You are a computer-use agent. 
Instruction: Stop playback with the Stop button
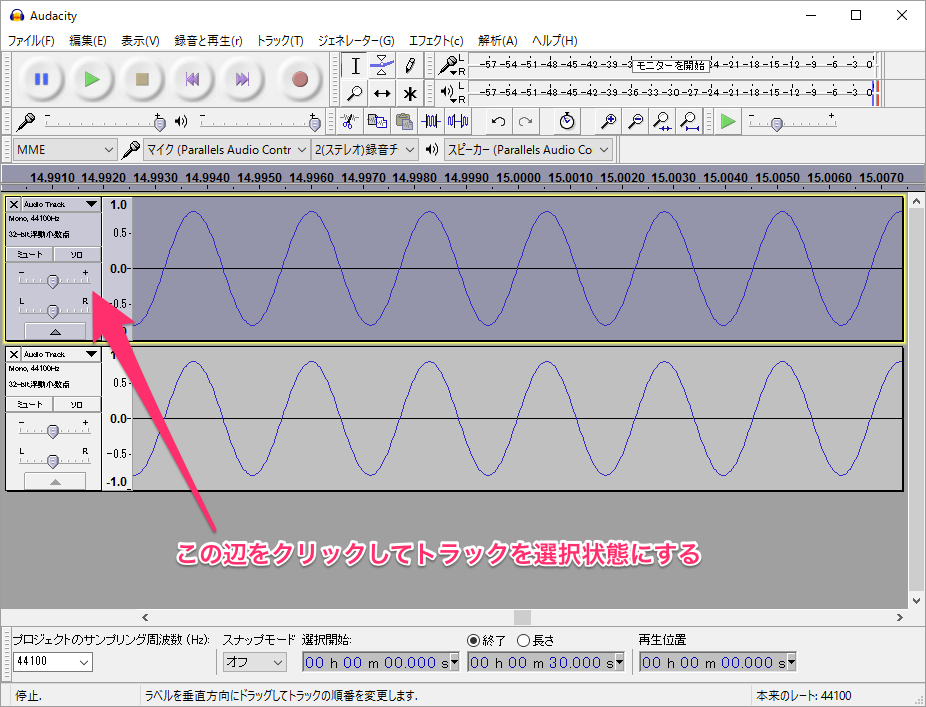tap(142, 79)
